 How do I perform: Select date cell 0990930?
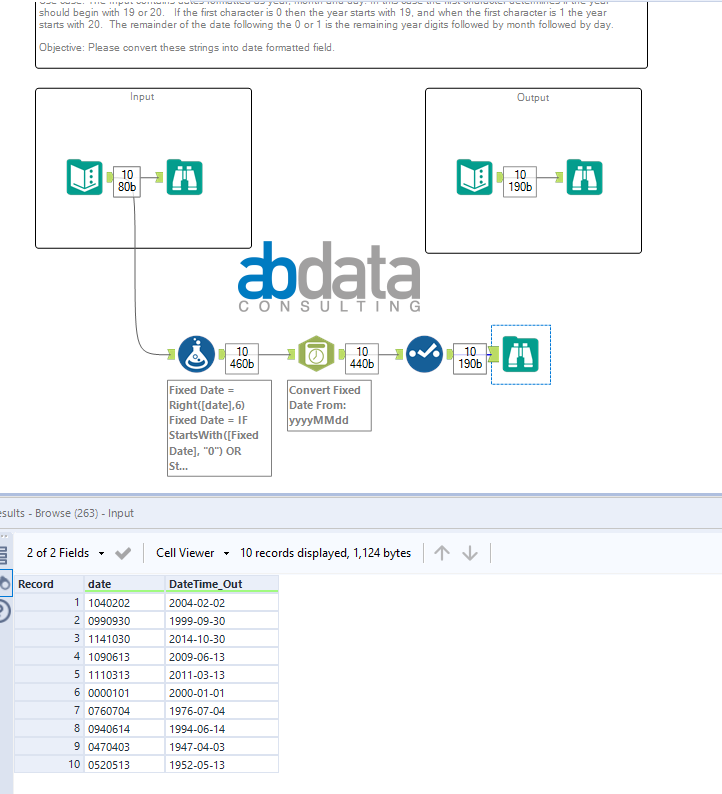click(125, 621)
